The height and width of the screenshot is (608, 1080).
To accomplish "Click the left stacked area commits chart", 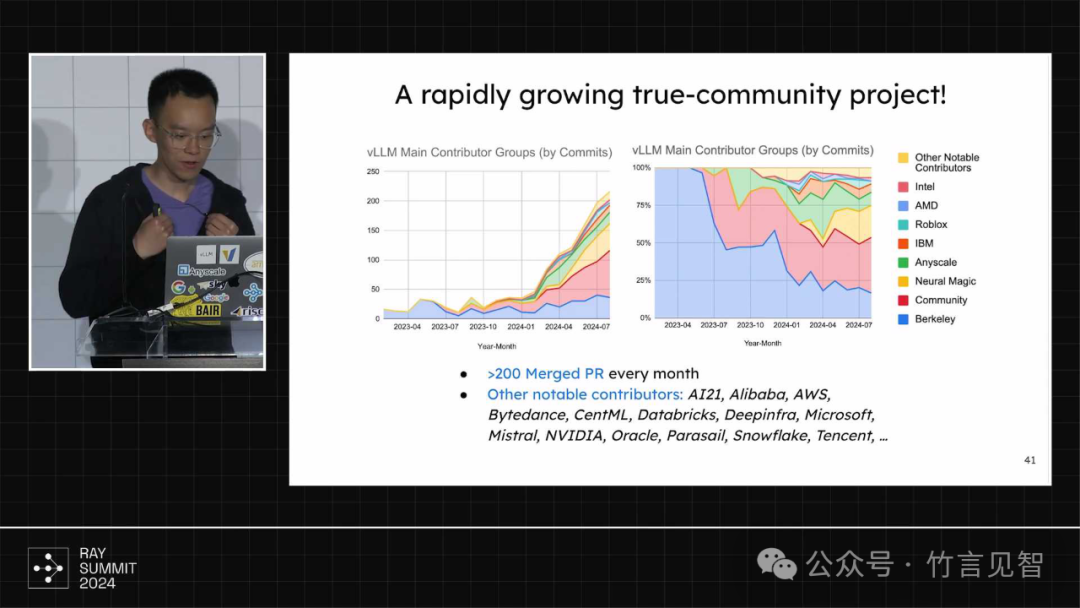I will pos(496,244).
